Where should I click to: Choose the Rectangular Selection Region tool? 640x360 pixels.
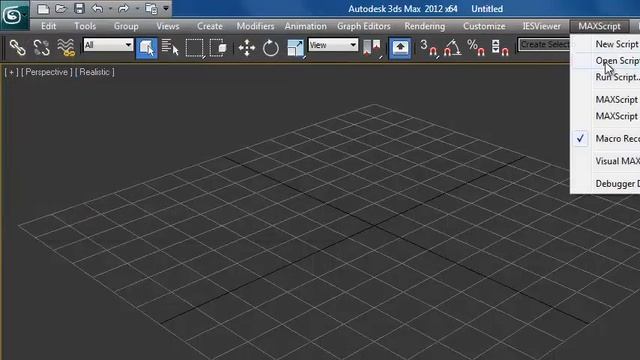tap(195, 48)
